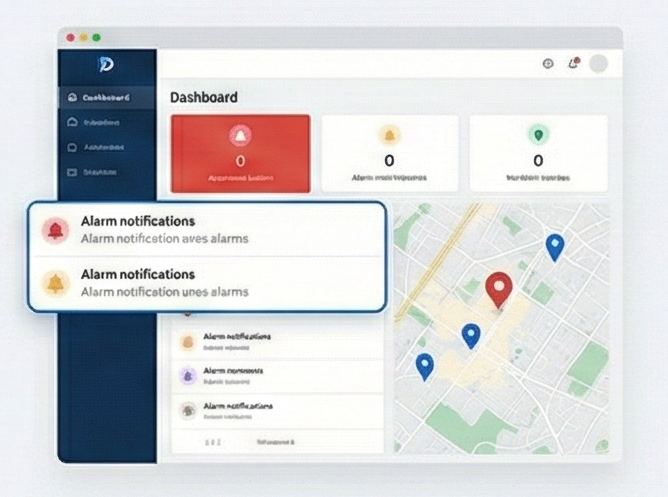Image resolution: width=668 pixels, height=497 pixels.
Task: Click the yellow bell icon in middle card
Action: [389, 135]
